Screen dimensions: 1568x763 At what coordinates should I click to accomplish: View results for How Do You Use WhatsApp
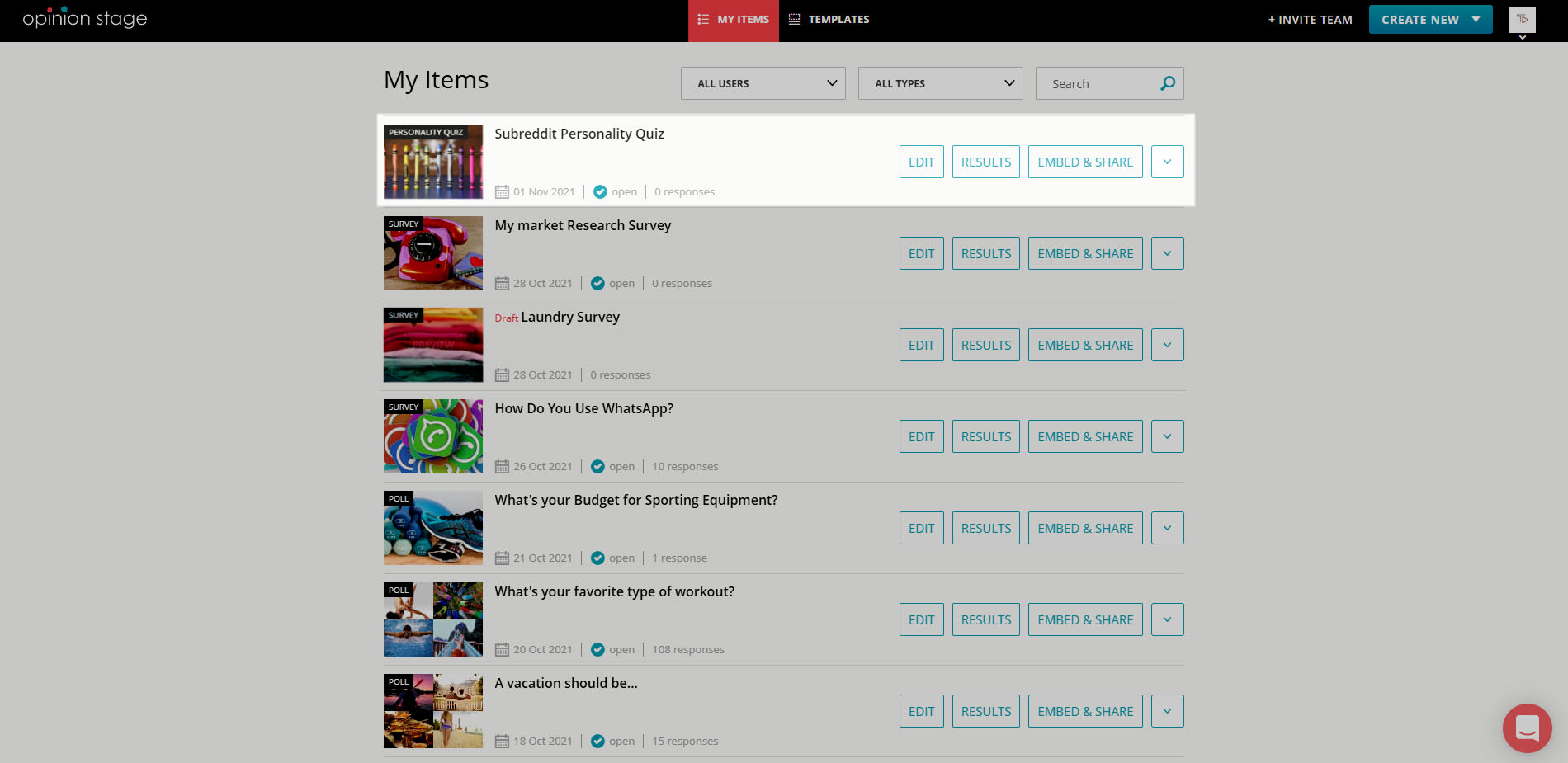pos(985,436)
